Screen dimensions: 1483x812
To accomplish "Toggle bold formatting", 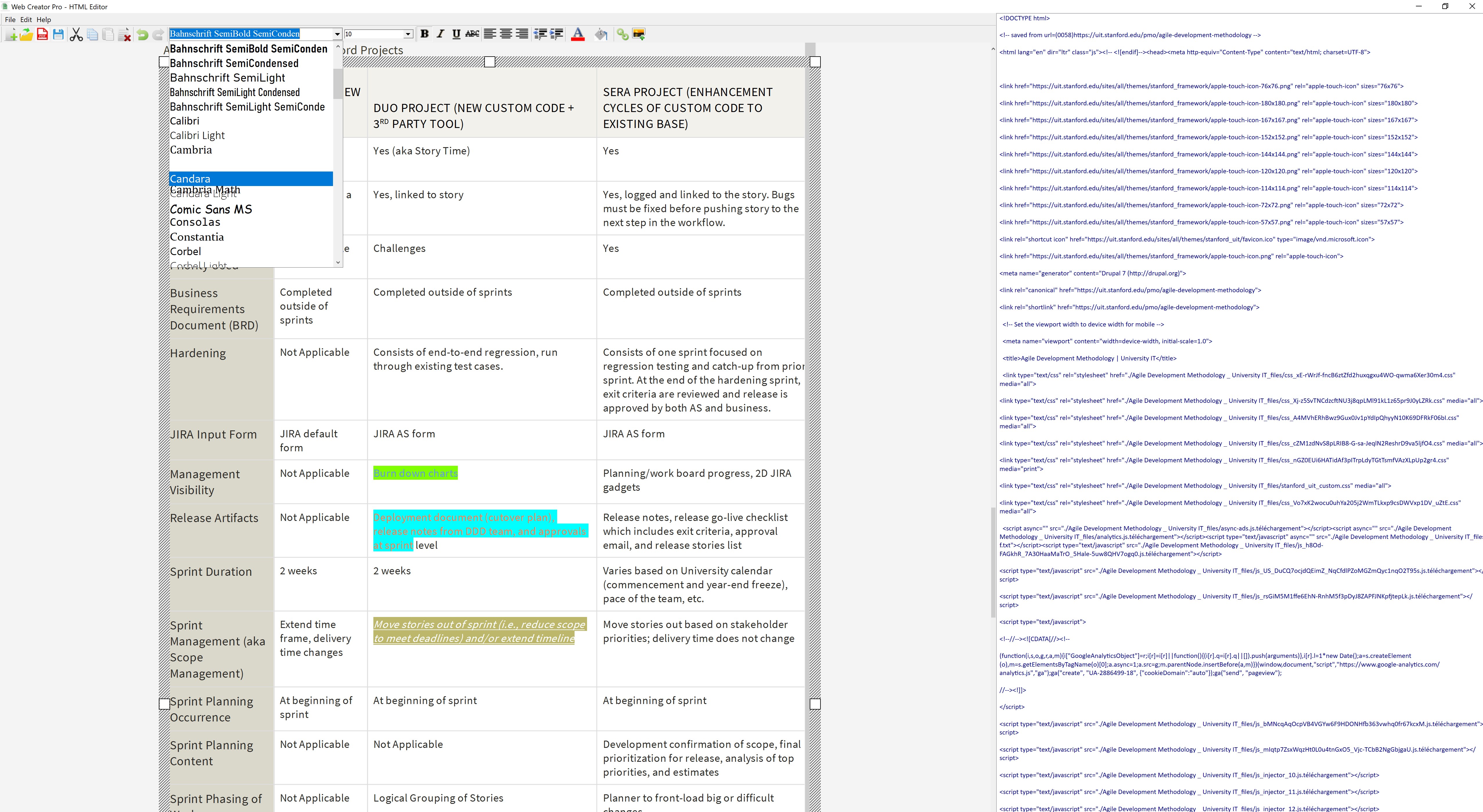I will tap(424, 34).
